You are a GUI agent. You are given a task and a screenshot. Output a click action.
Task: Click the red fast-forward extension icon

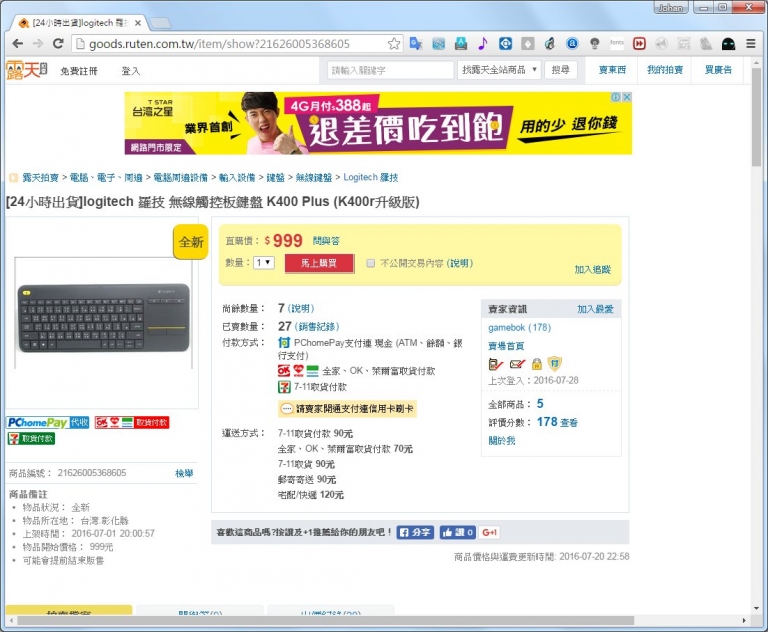(639, 44)
